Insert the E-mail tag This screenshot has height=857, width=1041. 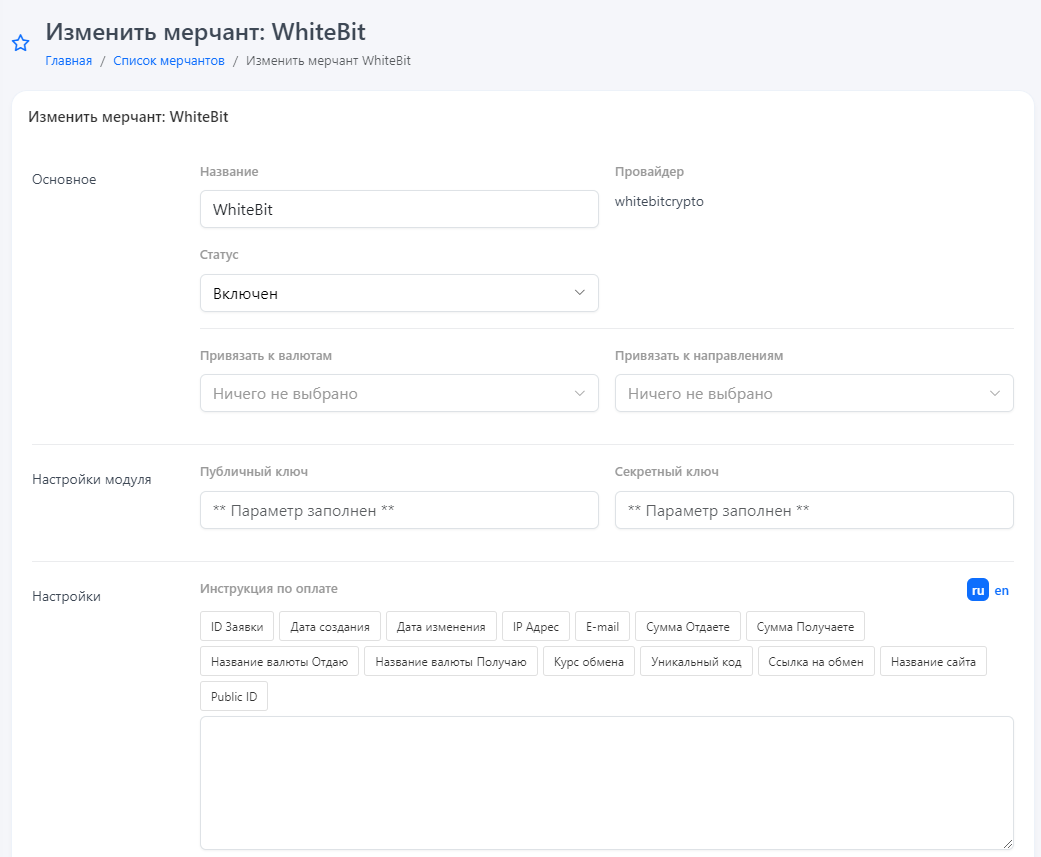pos(602,627)
